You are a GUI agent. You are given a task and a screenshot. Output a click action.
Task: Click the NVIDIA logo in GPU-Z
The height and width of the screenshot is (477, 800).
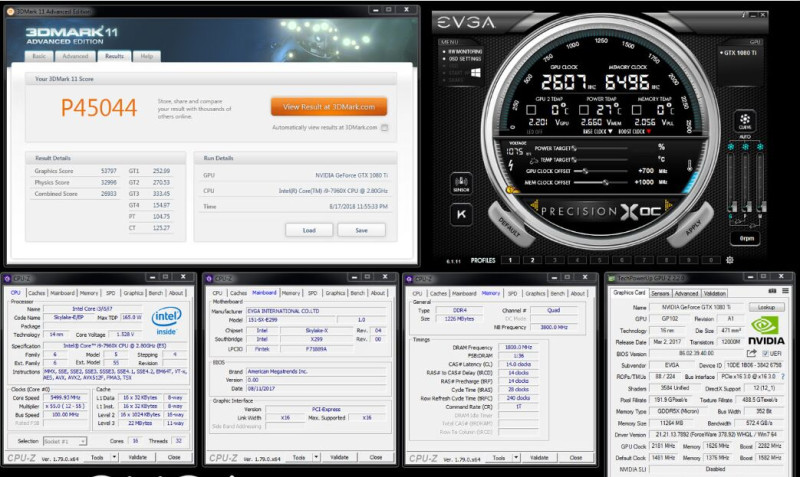pyautogui.click(x=765, y=331)
